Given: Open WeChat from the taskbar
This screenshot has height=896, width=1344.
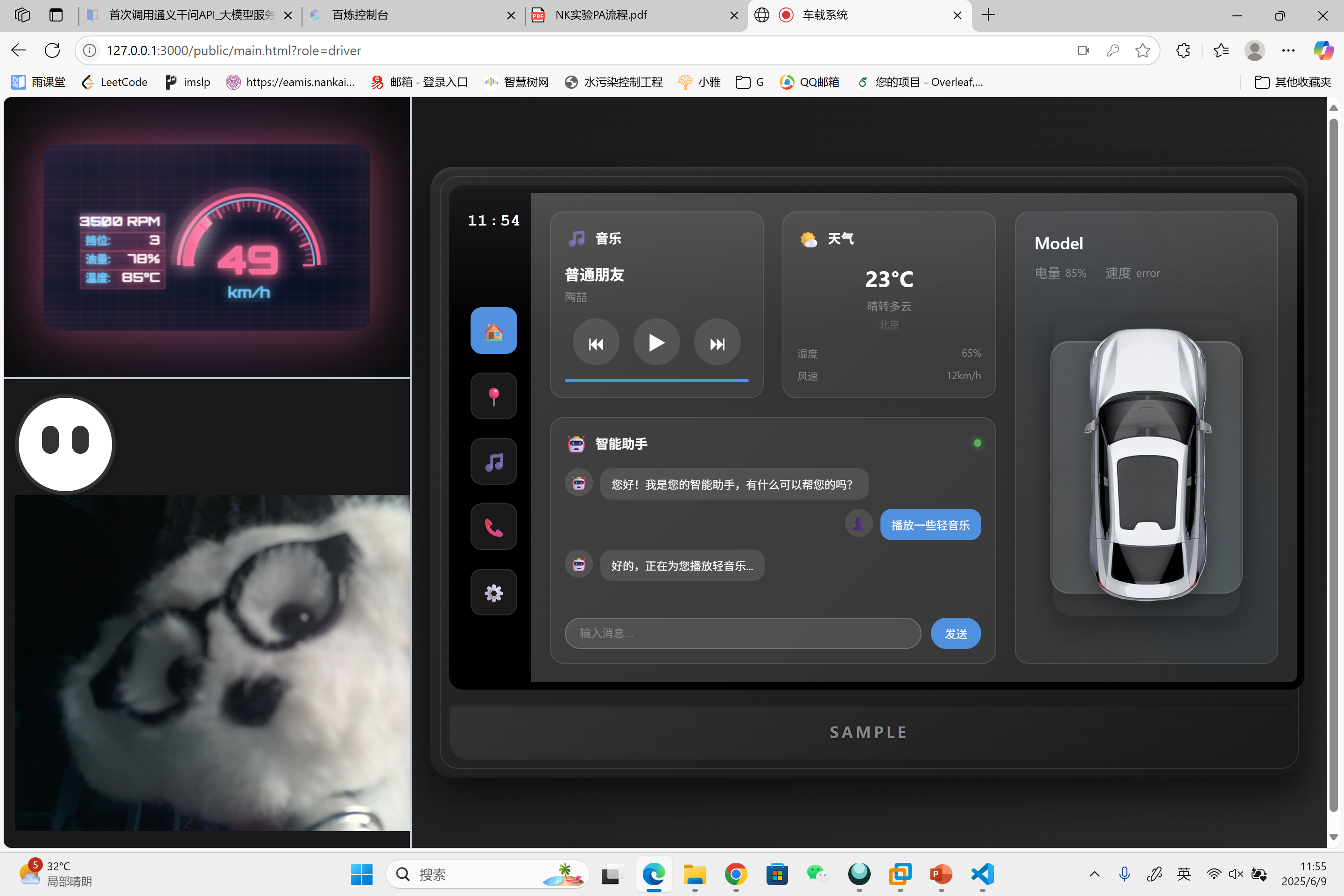Looking at the screenshot, I should (817, 874).
